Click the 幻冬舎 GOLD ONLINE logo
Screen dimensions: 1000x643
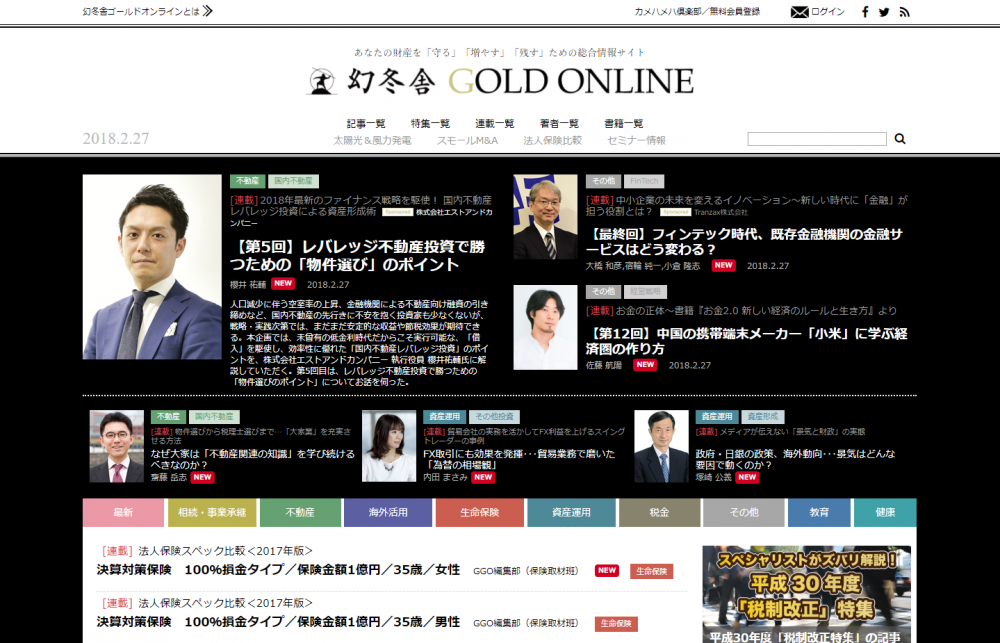click(500, 81)
